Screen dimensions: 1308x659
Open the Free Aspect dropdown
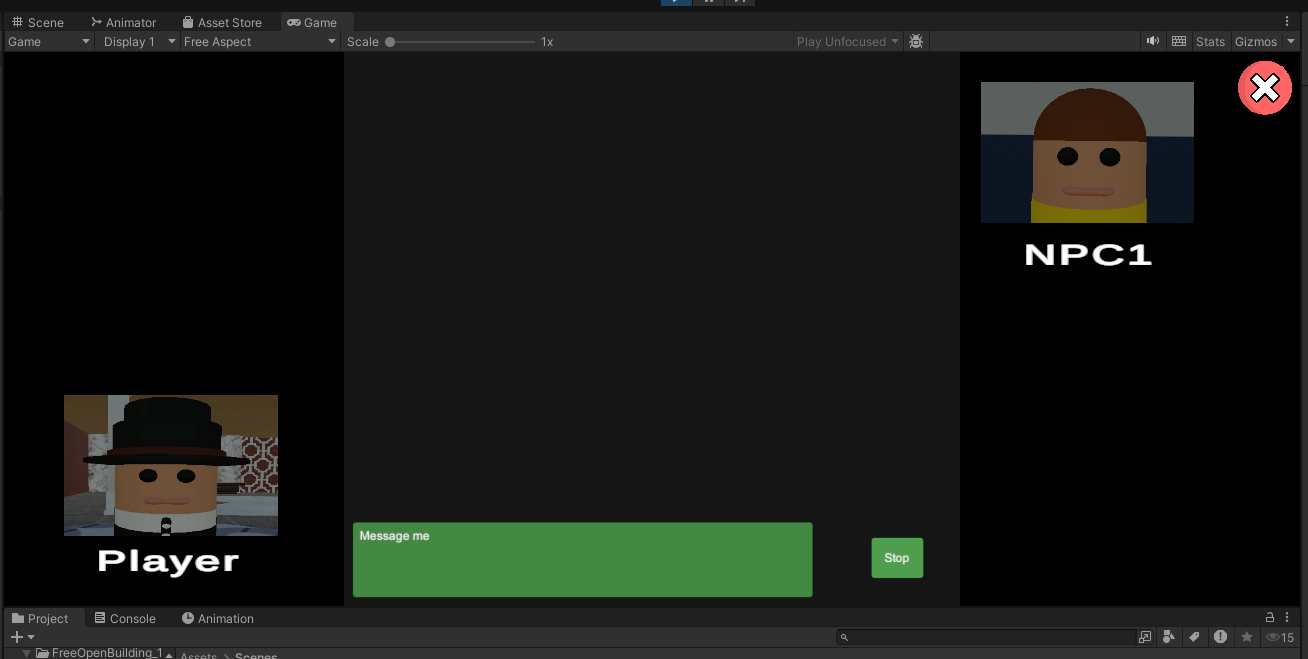(260, 41)
